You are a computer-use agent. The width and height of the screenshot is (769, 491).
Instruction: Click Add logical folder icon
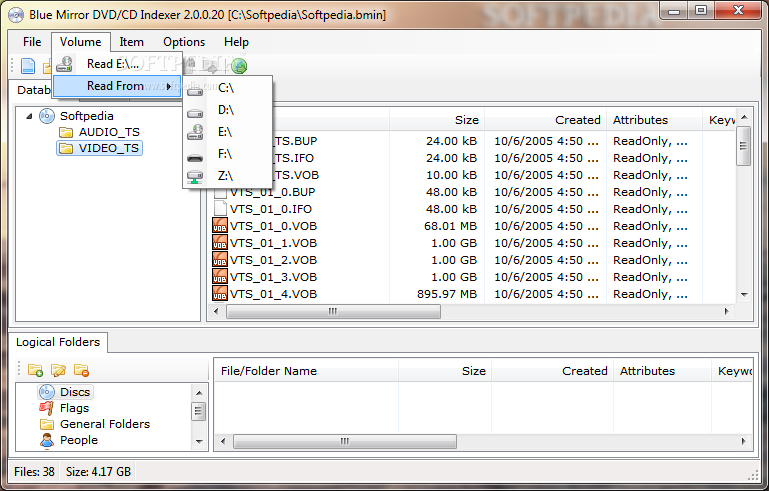point(35,370)
